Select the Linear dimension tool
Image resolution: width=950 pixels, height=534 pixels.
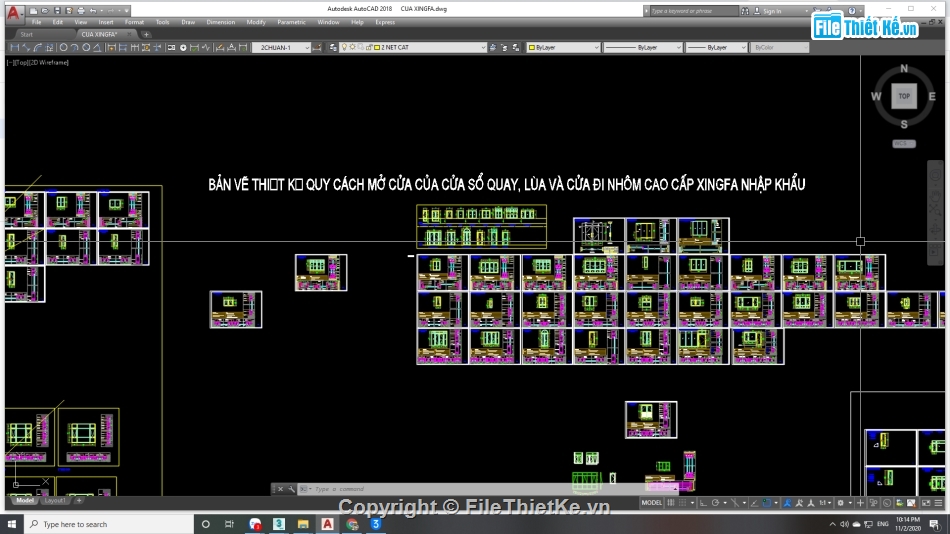coord(15,47)
